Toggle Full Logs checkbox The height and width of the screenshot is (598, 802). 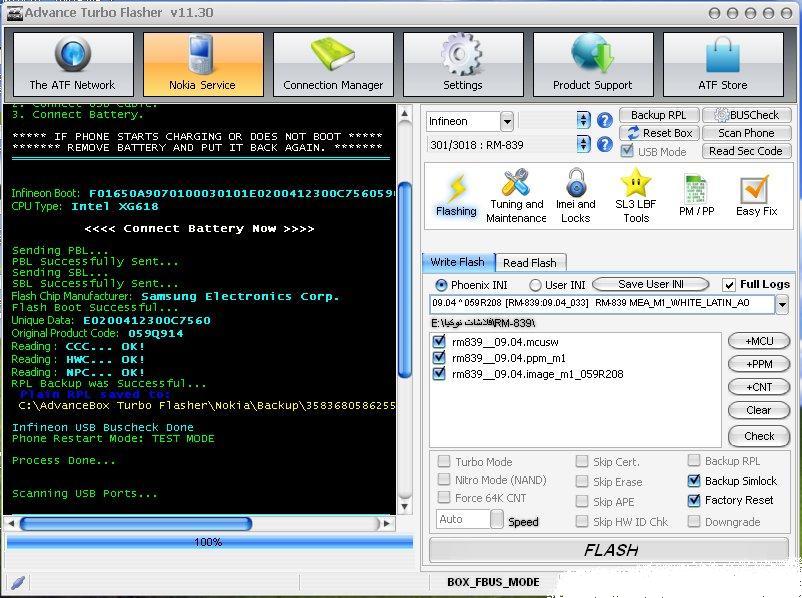[728, 284]
